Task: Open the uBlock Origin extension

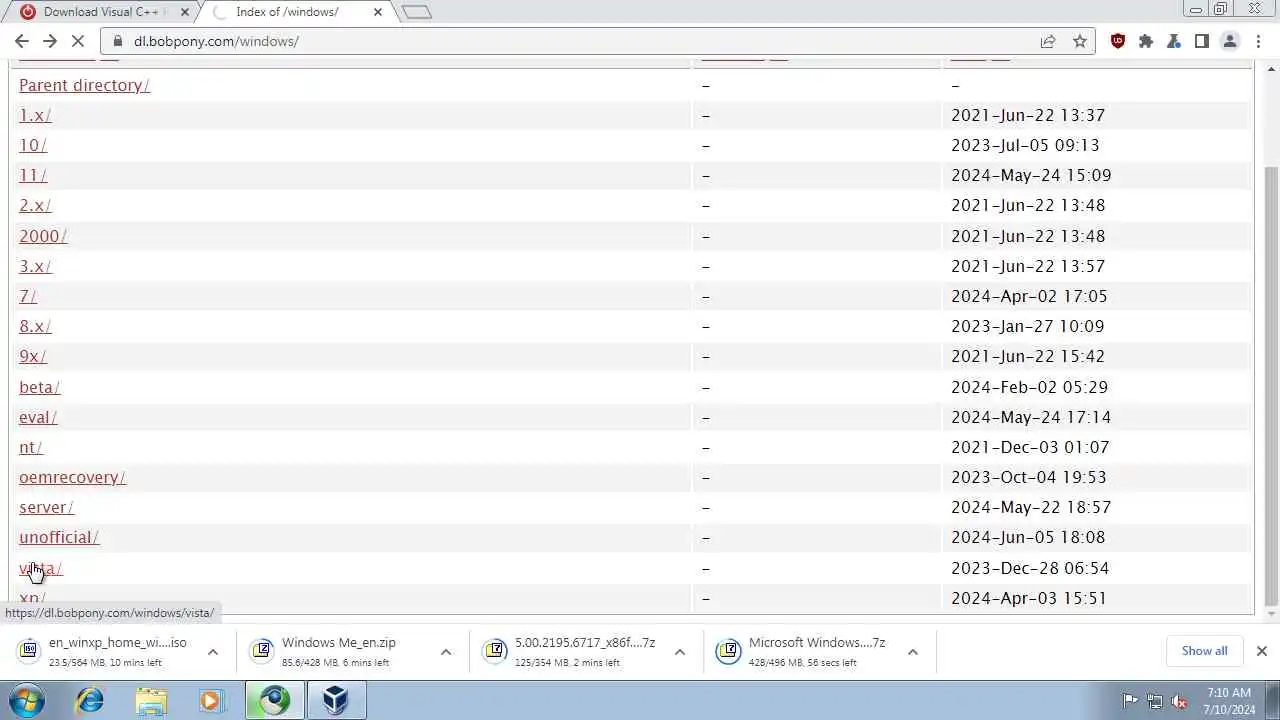Action: 1118,41
